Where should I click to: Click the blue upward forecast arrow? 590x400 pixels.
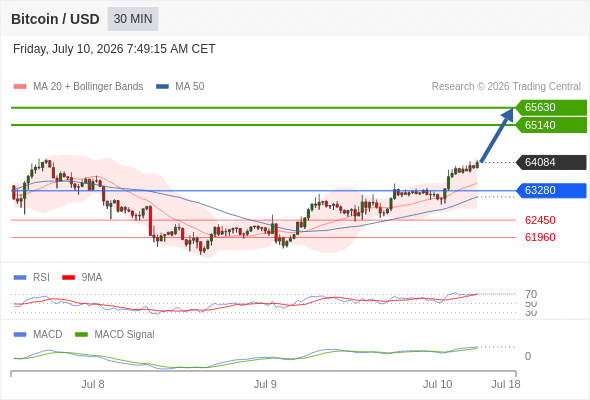(x=497, y=135)
